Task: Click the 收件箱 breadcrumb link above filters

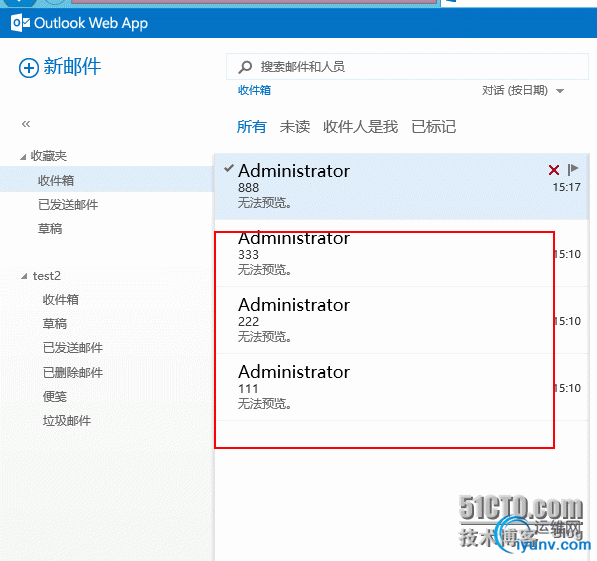Action: pyautogui.click(x=254, y=90)
